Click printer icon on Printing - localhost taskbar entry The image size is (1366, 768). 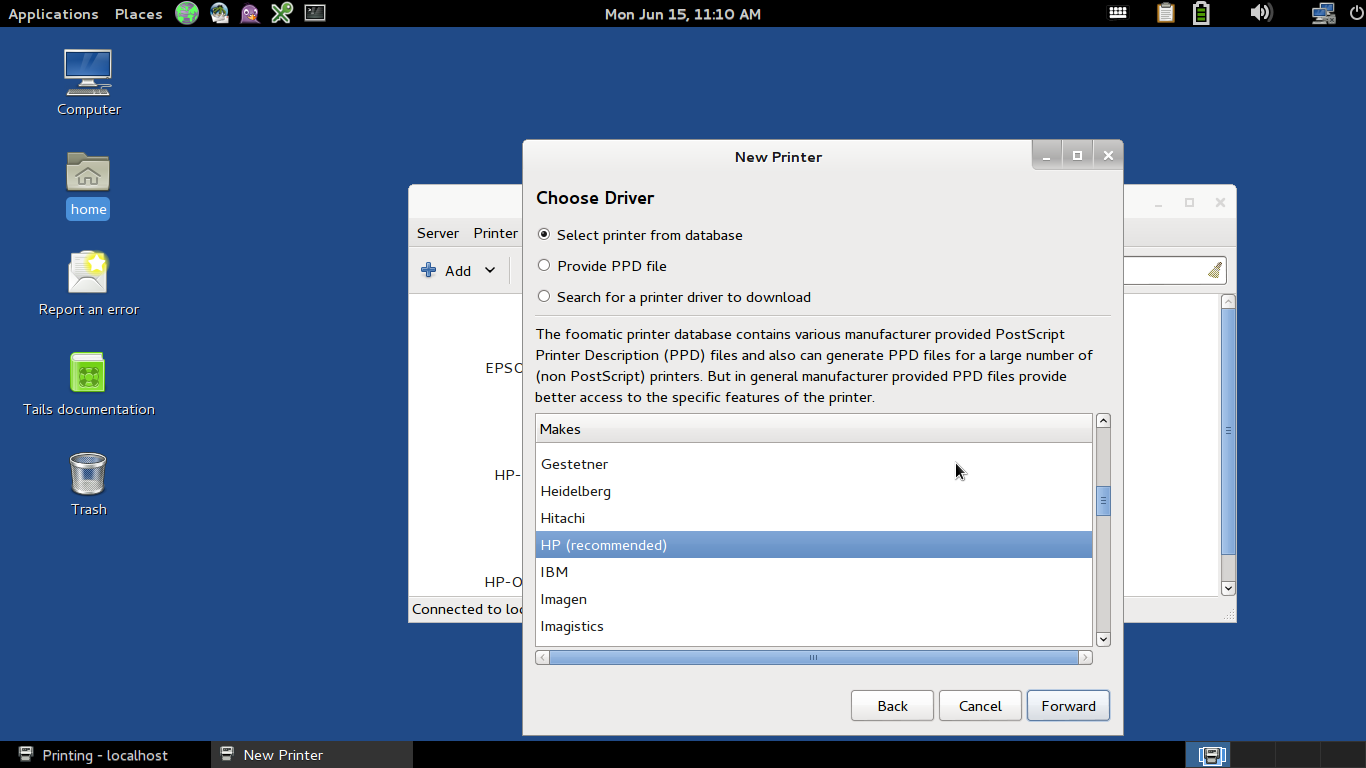(25, 755)
